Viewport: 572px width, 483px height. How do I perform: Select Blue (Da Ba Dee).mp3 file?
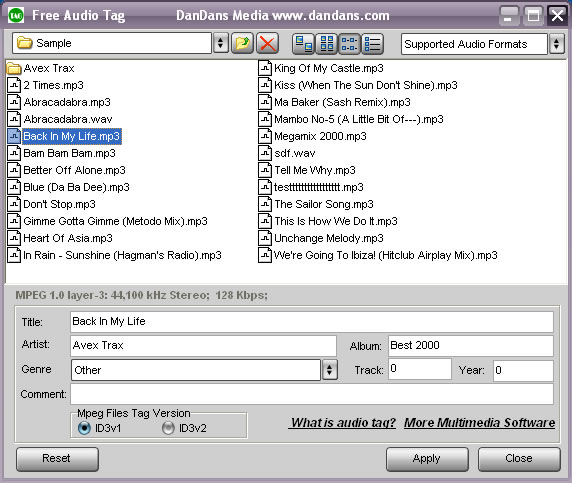(76, 187)
